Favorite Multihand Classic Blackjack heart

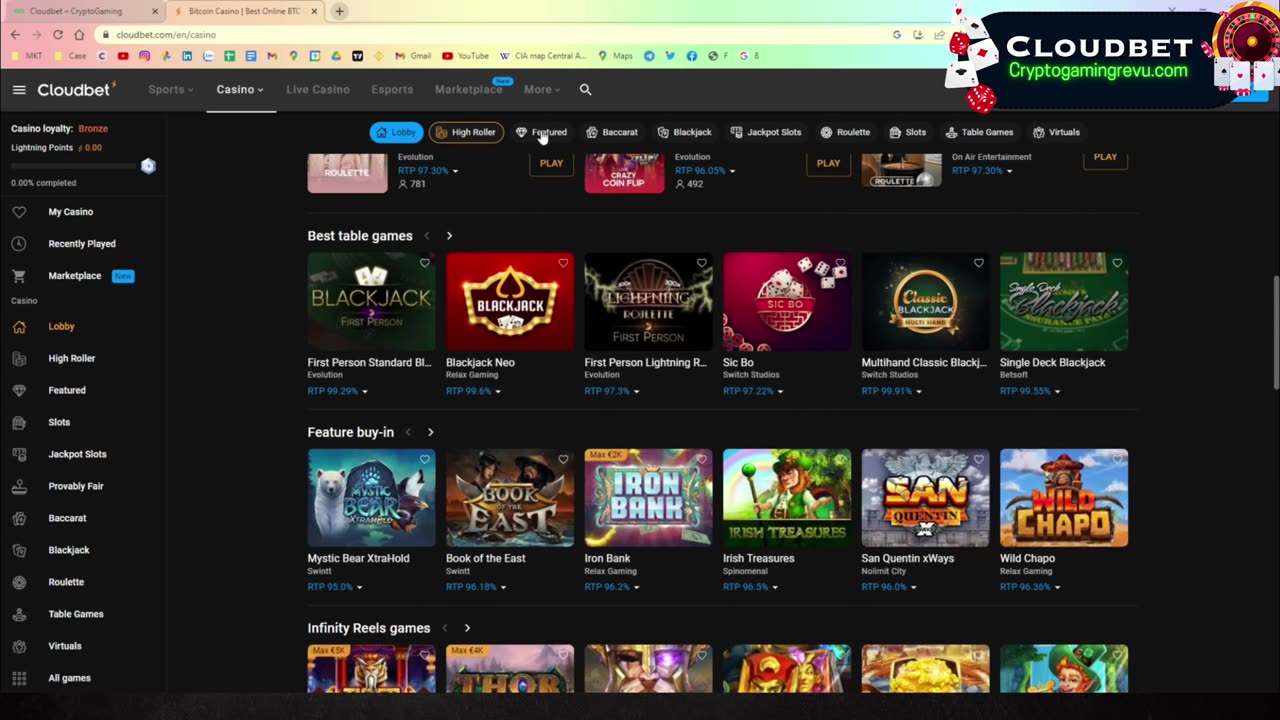[x=978, y=263]
